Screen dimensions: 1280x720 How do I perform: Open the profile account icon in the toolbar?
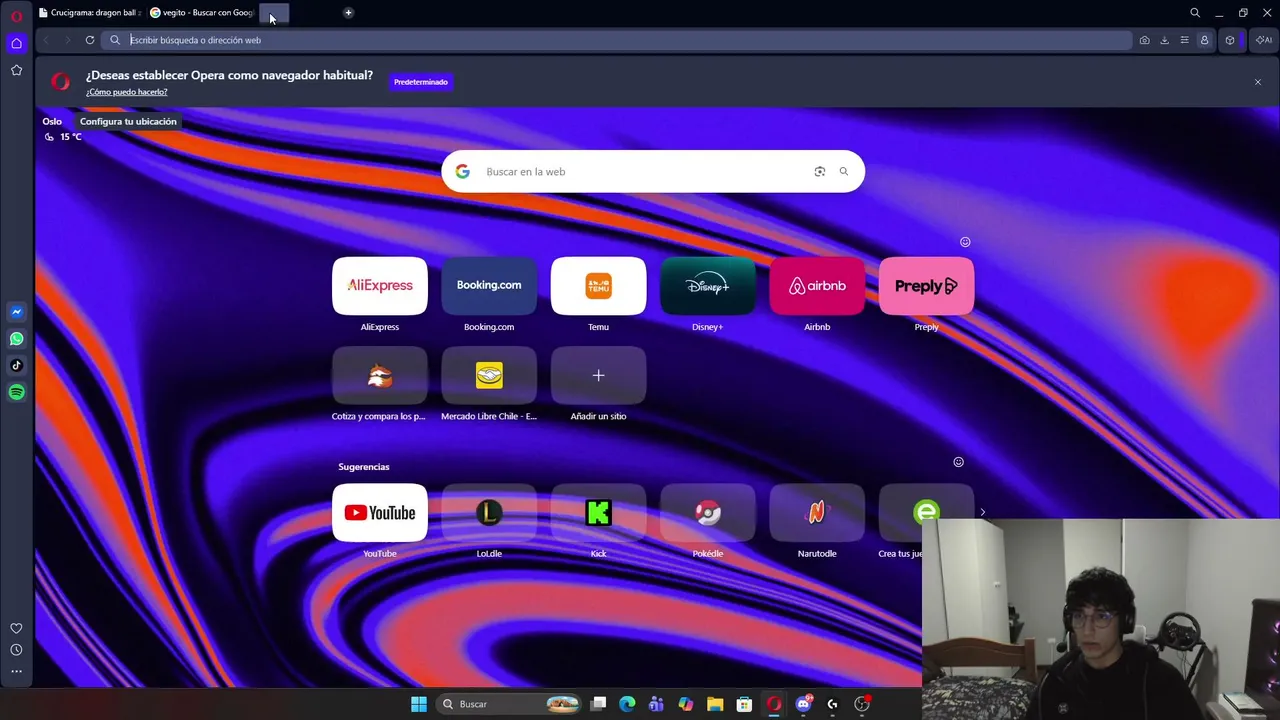point(1204,40)
